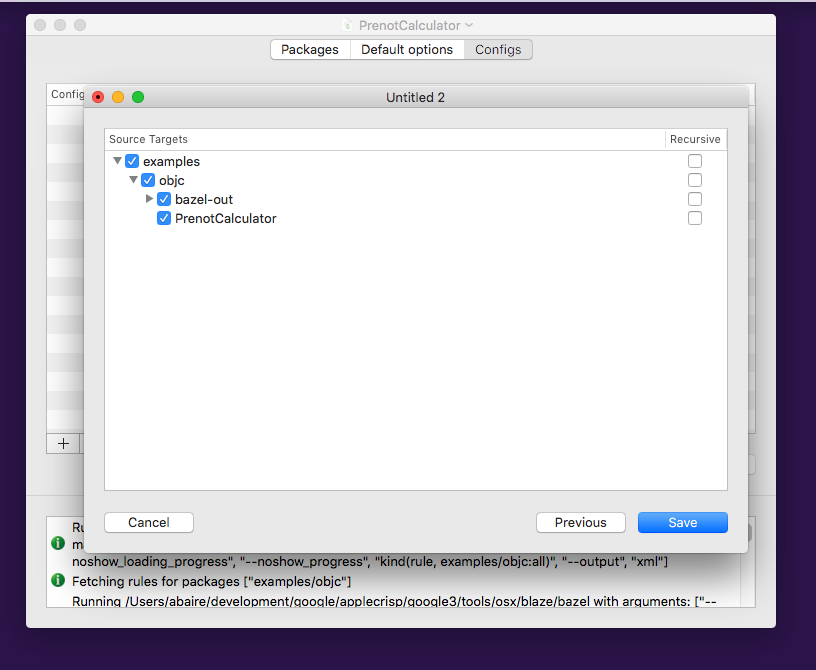816x670 pixels.
Task: Expand the bazel-out tree node
Action: (x=149, y=199)
